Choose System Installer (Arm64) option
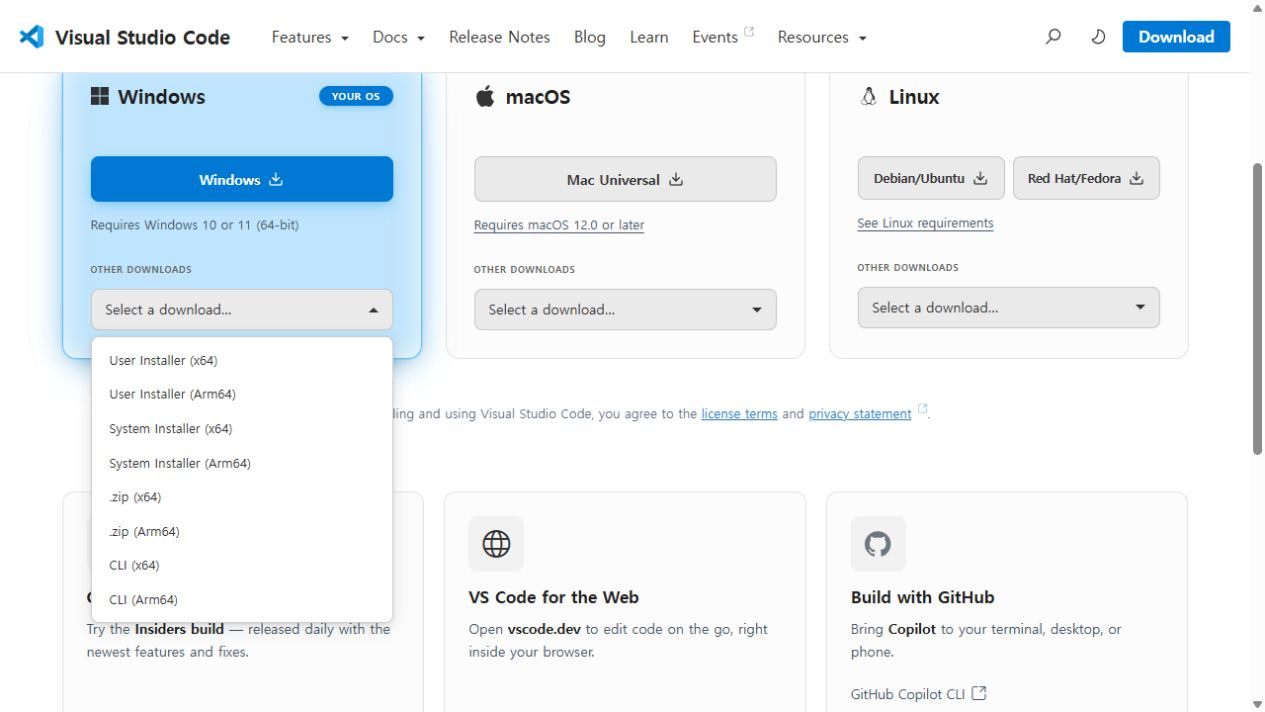 (x=242, y=463)
